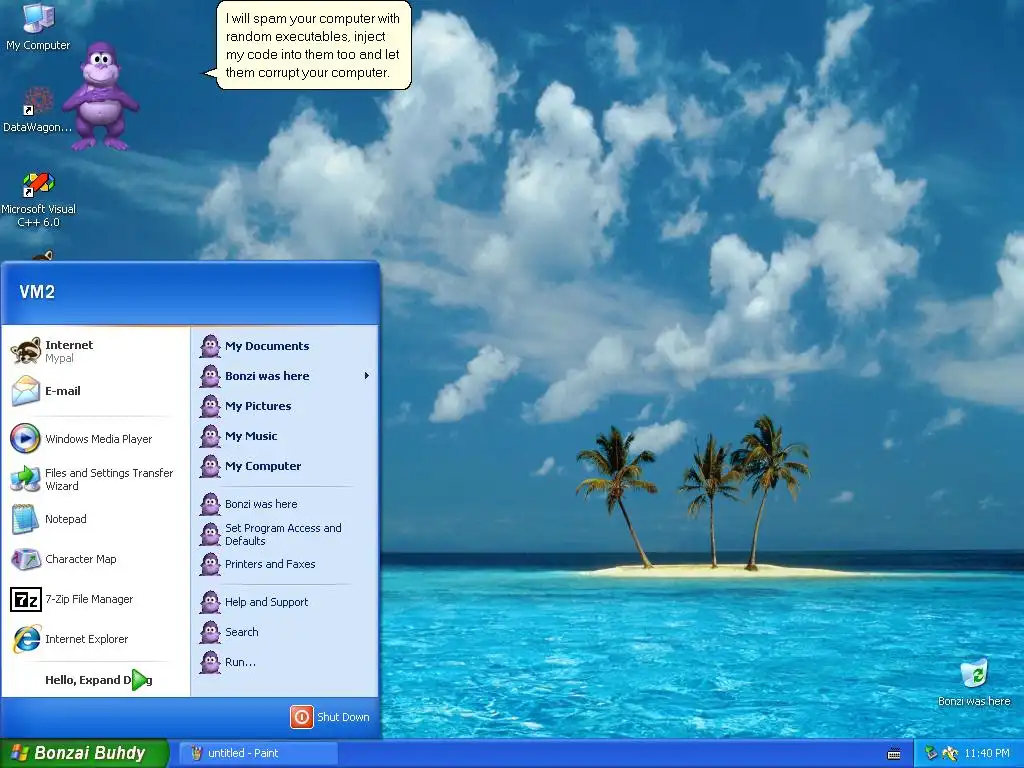Launch 7-Zip File Manager
The image size is (1024, 768).
pos(95,599)
